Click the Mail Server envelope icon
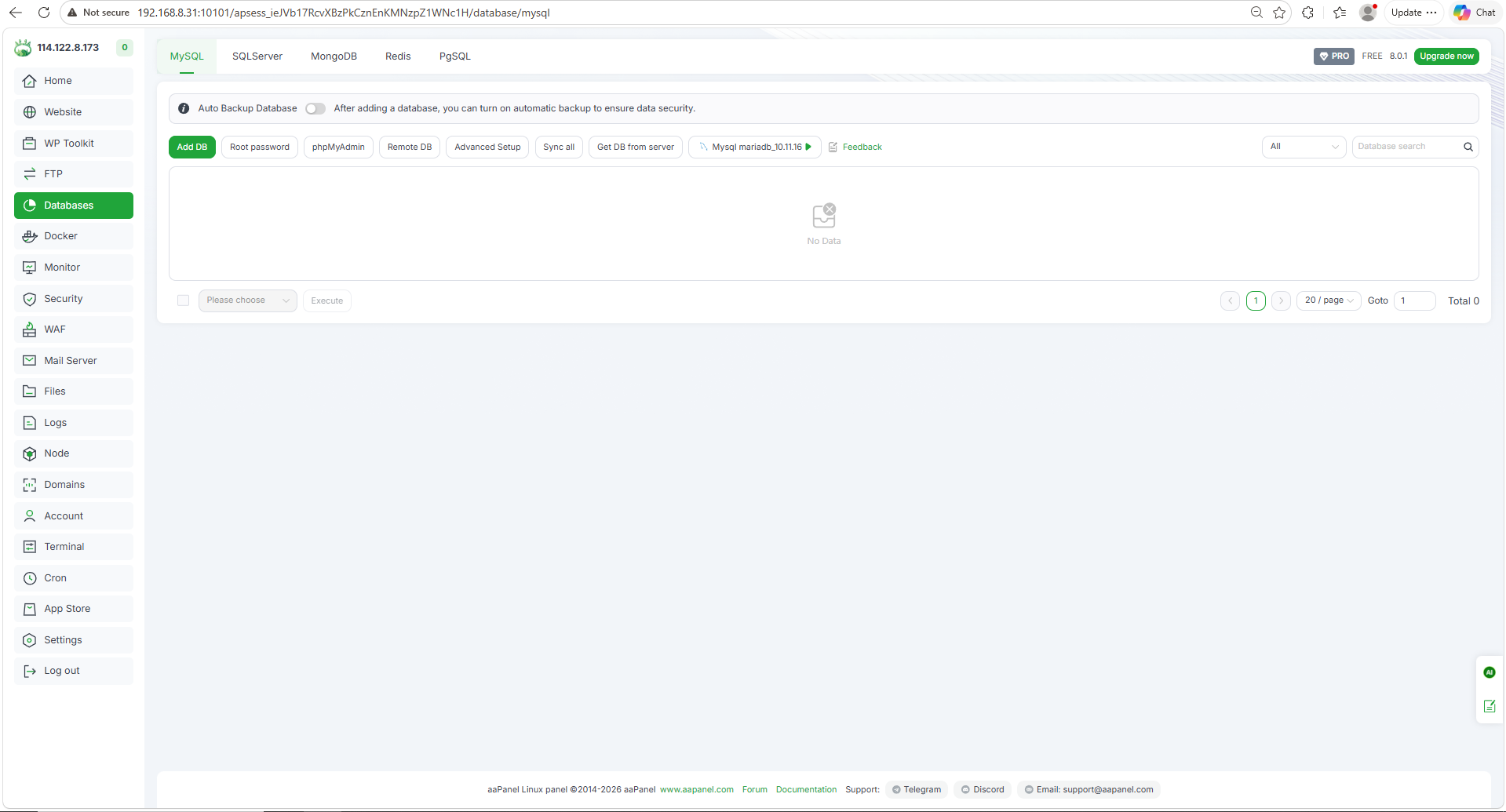This screenshot has width=1506, height=812. pyautogui.click(x=30, y=361)
